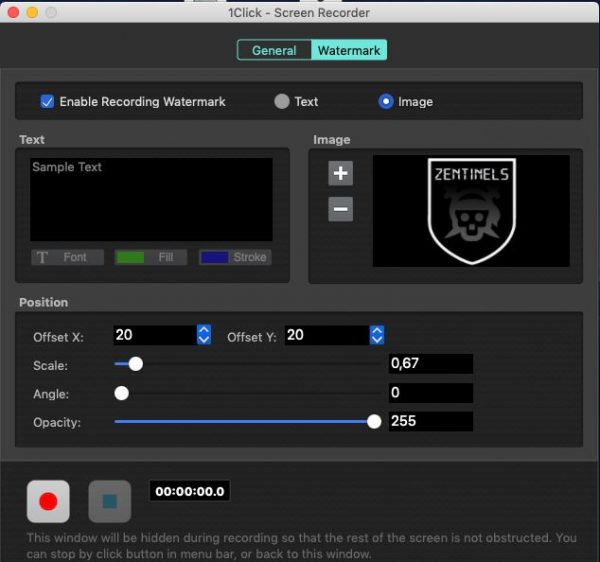
Task: Select the Text radio button
Action: coord(282,102)
